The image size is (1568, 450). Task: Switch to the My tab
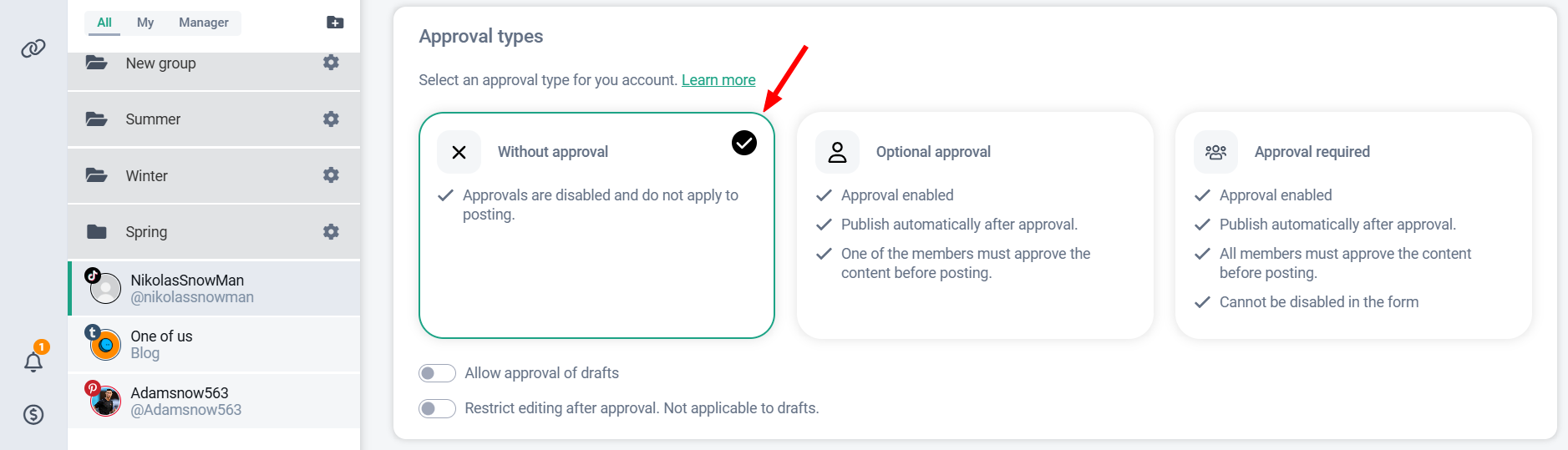point(145,23)
